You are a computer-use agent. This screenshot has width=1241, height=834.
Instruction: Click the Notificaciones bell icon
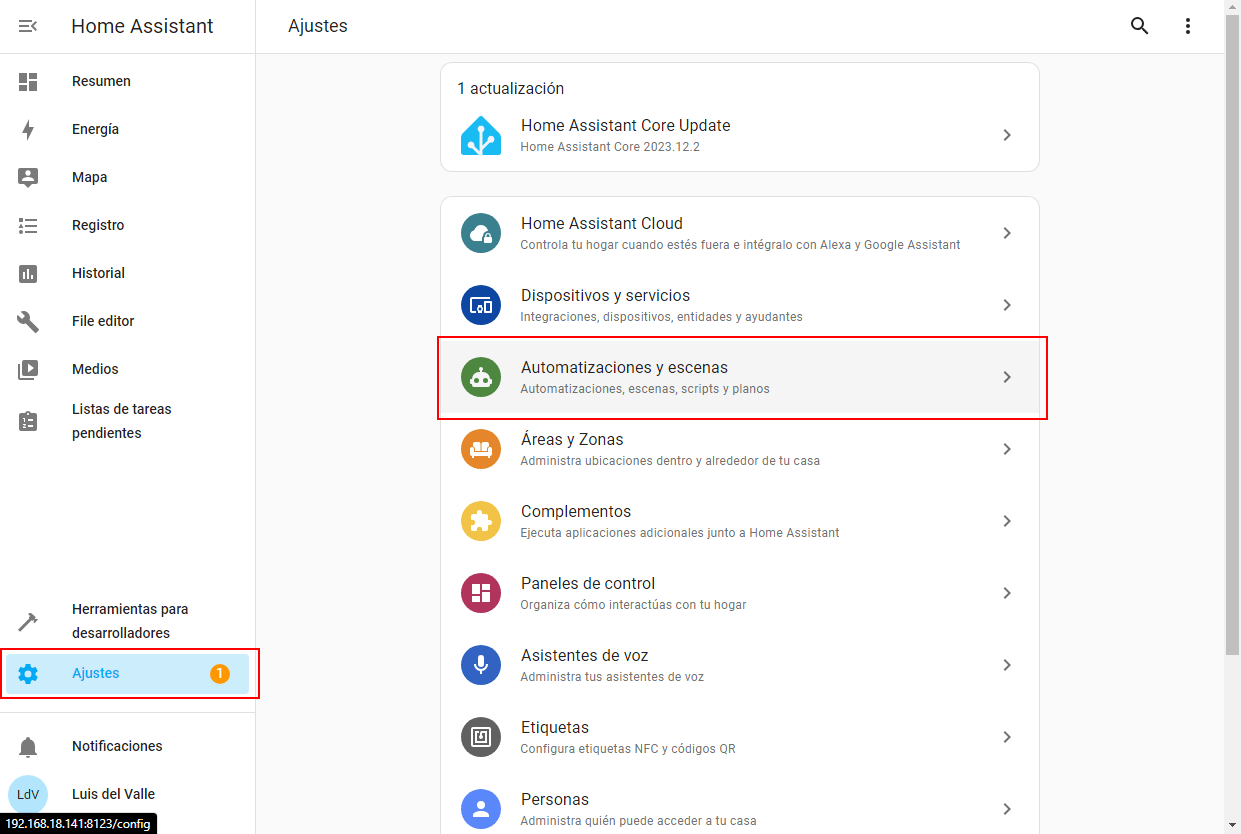pyautogui.click(x=28, y=746)
